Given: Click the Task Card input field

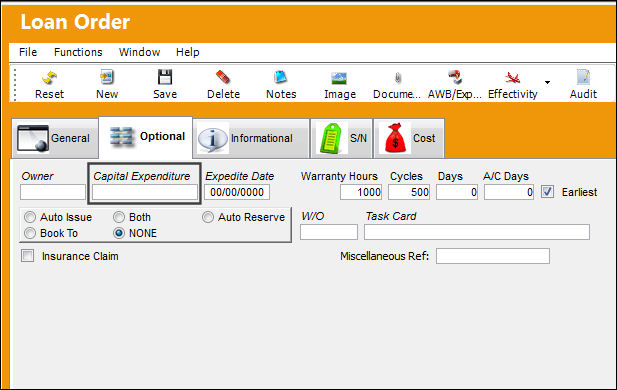Looking at the screenshot, I should pyautogui.click(x=477, y=232).
